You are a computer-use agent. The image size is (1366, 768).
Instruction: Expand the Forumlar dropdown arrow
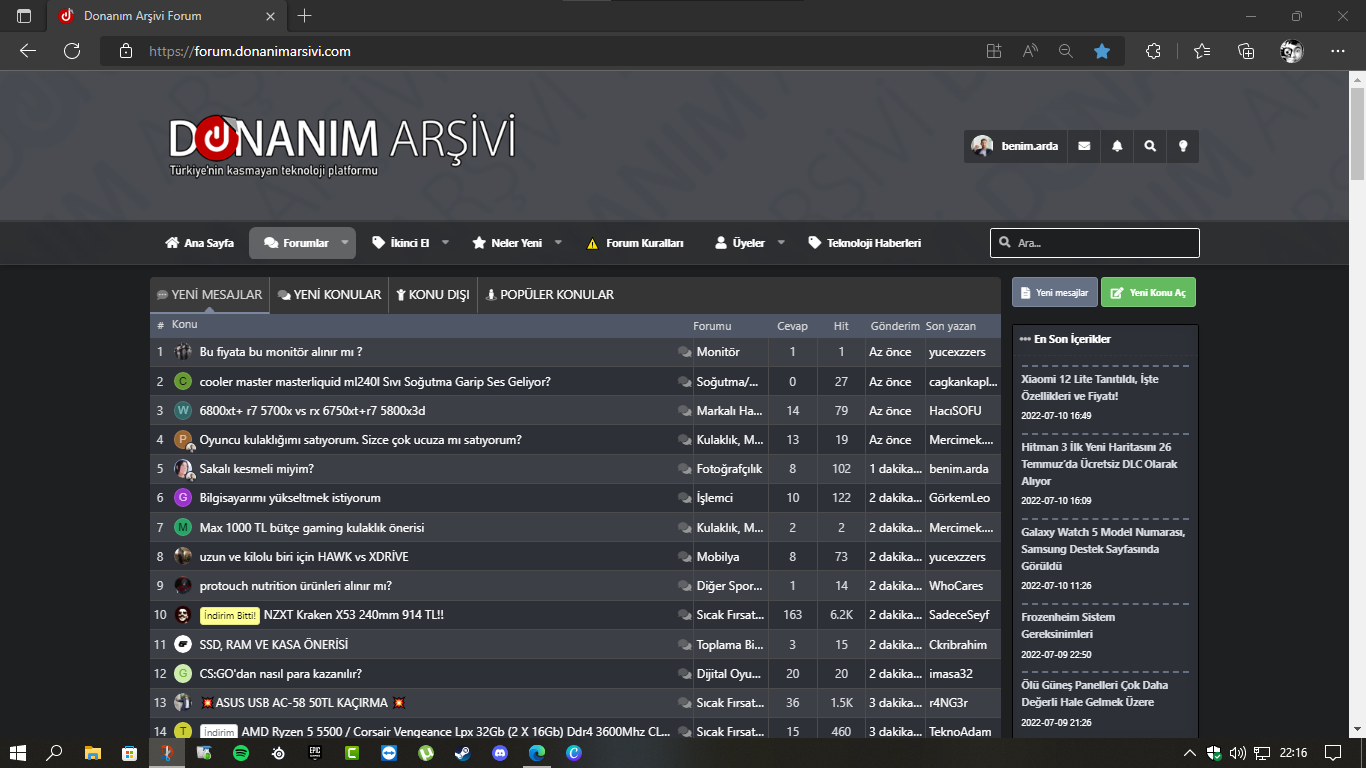tap(345, 243)
